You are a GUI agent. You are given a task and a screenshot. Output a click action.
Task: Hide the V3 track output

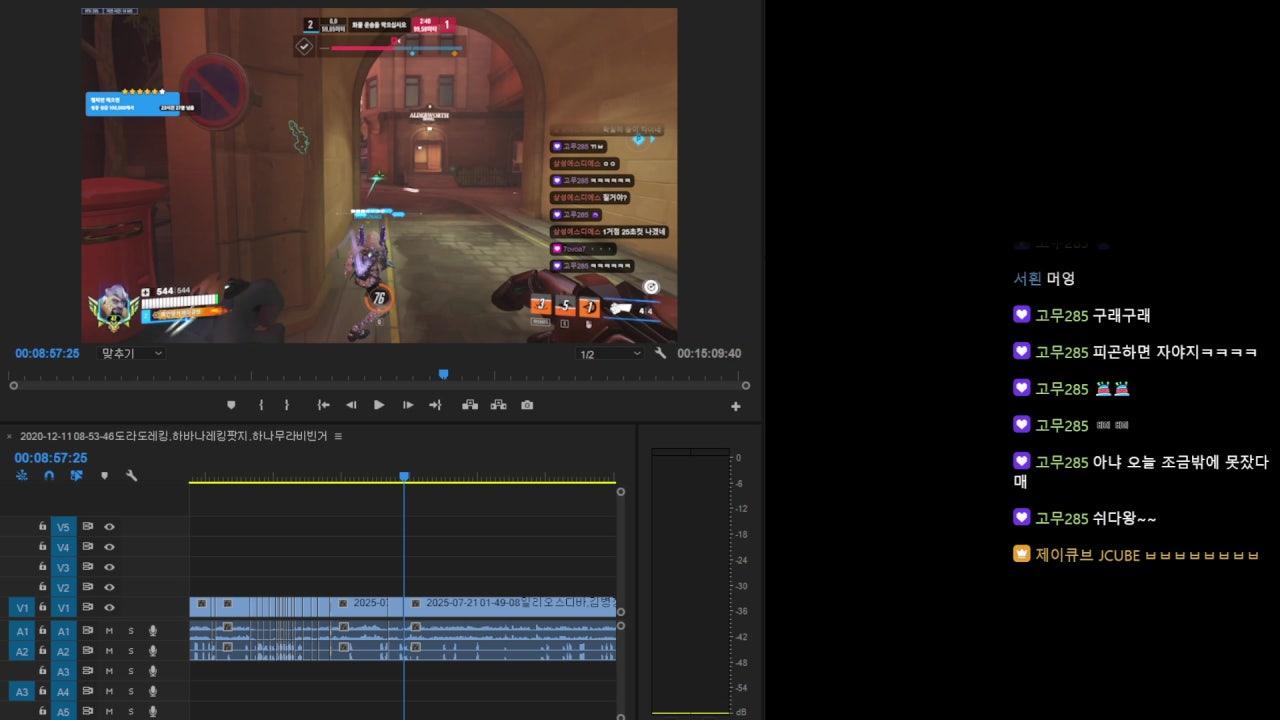(109, 567)
